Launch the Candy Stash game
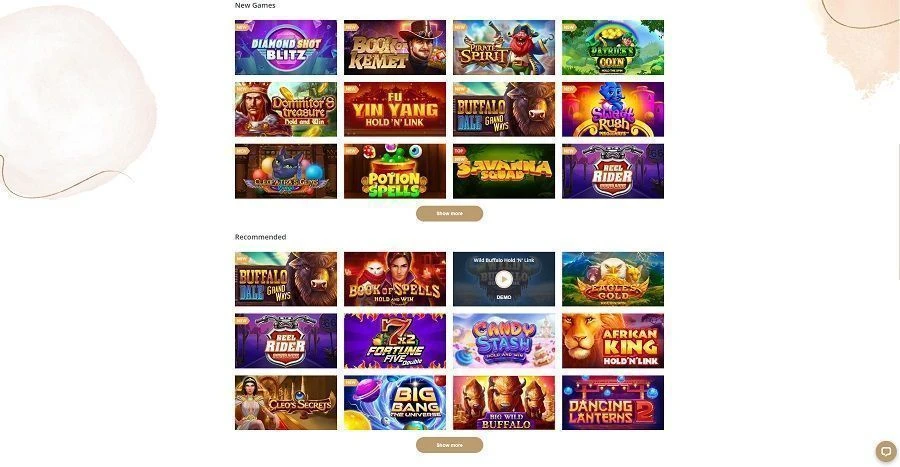900x467 pixels. click(504, 341)
